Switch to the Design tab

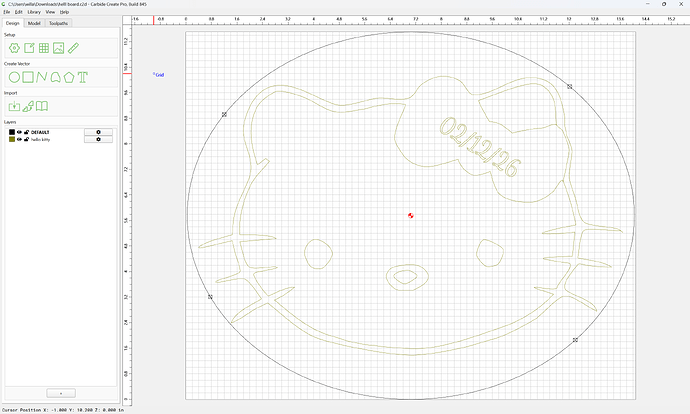coord(12,23)
